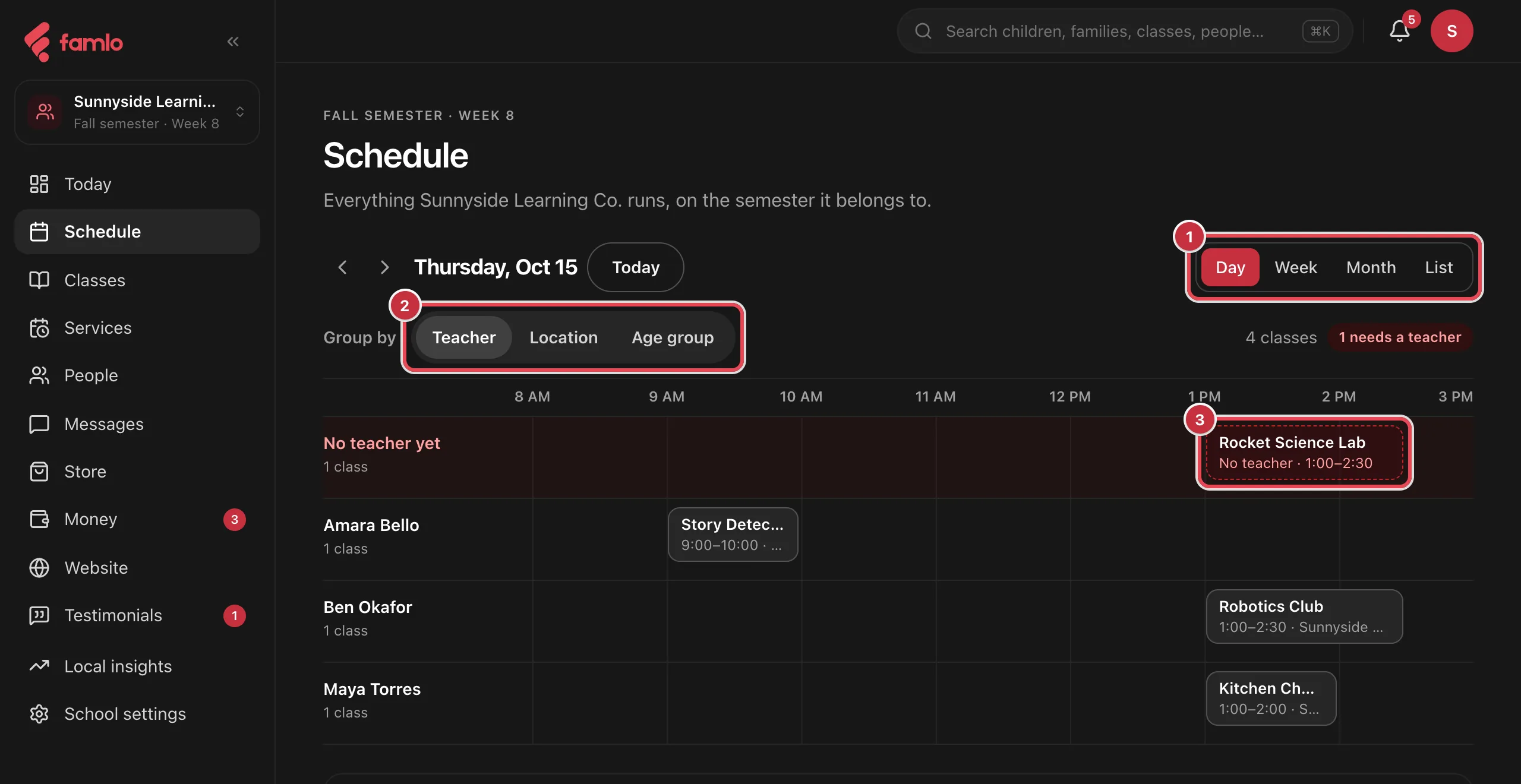The width and height of the screenshot is (1521, 784).
Task: Expand the Sunnyside Learning school switcher
Action: [137, 112]
